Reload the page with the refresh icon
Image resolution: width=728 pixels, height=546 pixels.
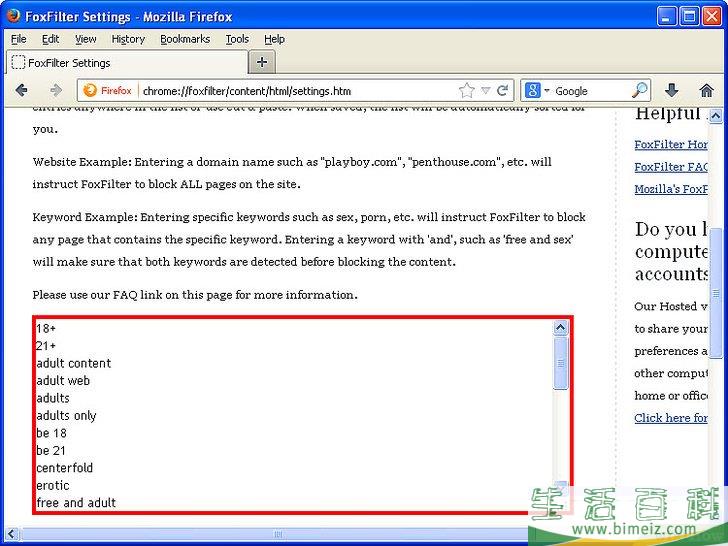502,91
